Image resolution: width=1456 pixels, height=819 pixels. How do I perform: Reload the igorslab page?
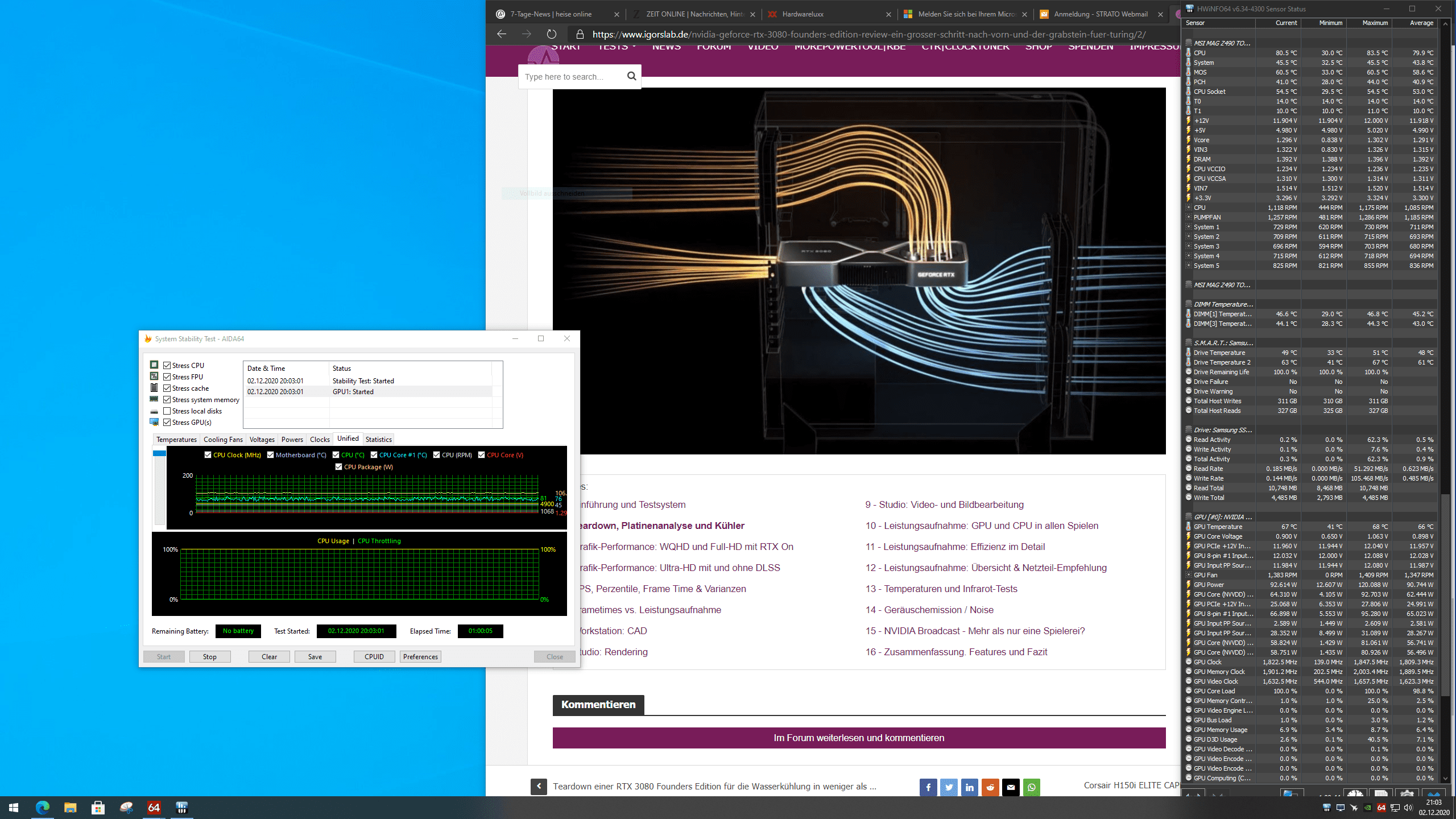pyautogui.click(x=551, y=34)
